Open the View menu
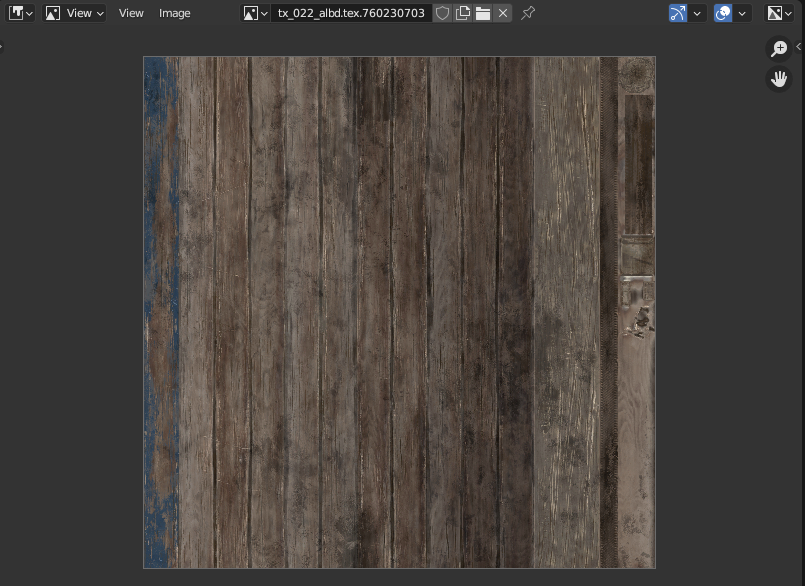 (x=131, y=13)
